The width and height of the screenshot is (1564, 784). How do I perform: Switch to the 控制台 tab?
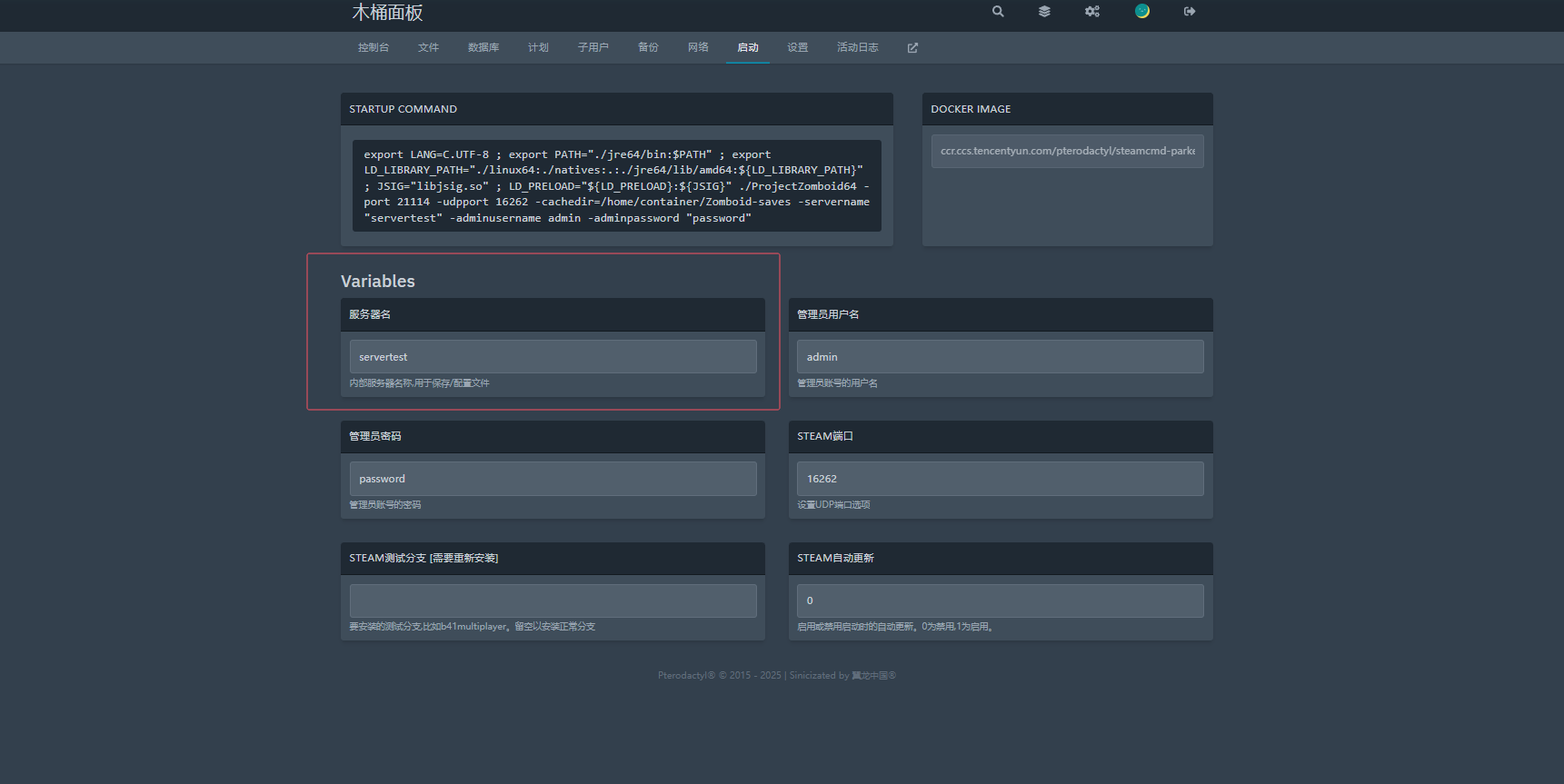point(374,48)
